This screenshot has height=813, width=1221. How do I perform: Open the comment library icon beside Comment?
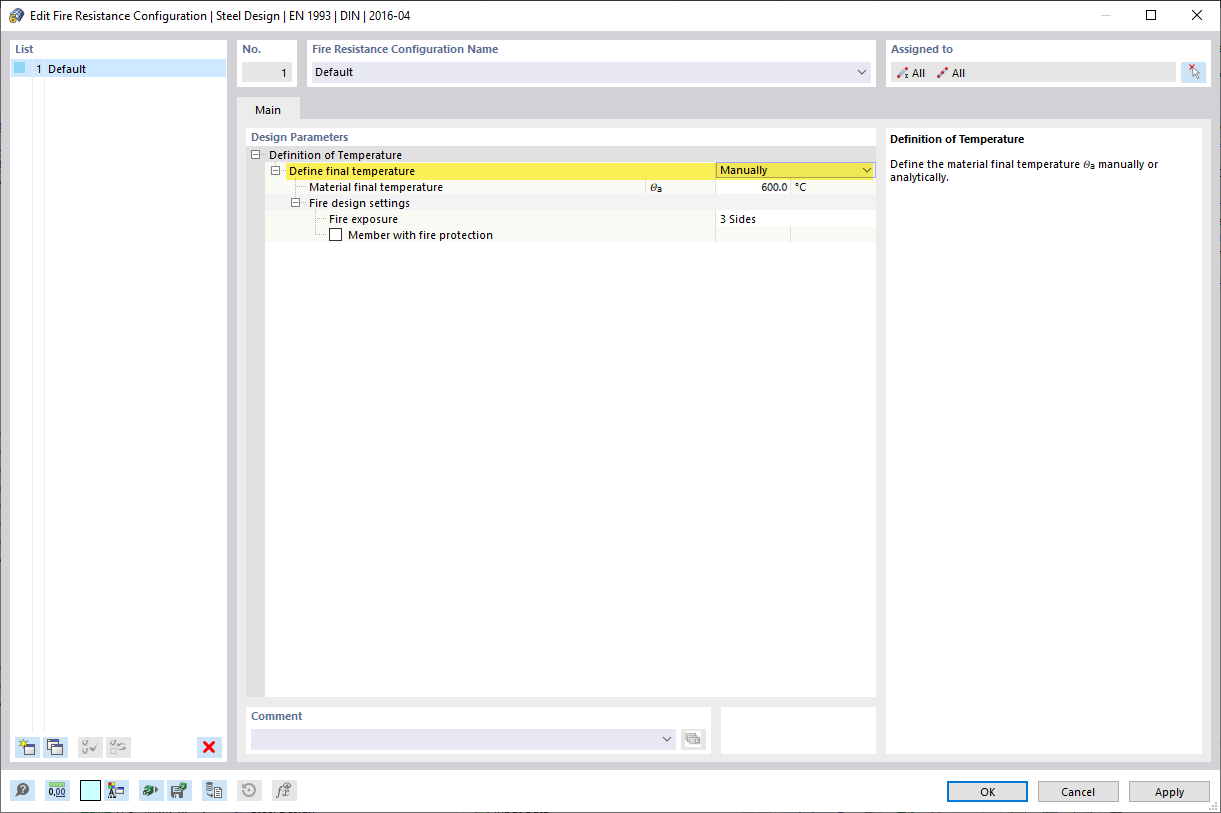(693, 739)
